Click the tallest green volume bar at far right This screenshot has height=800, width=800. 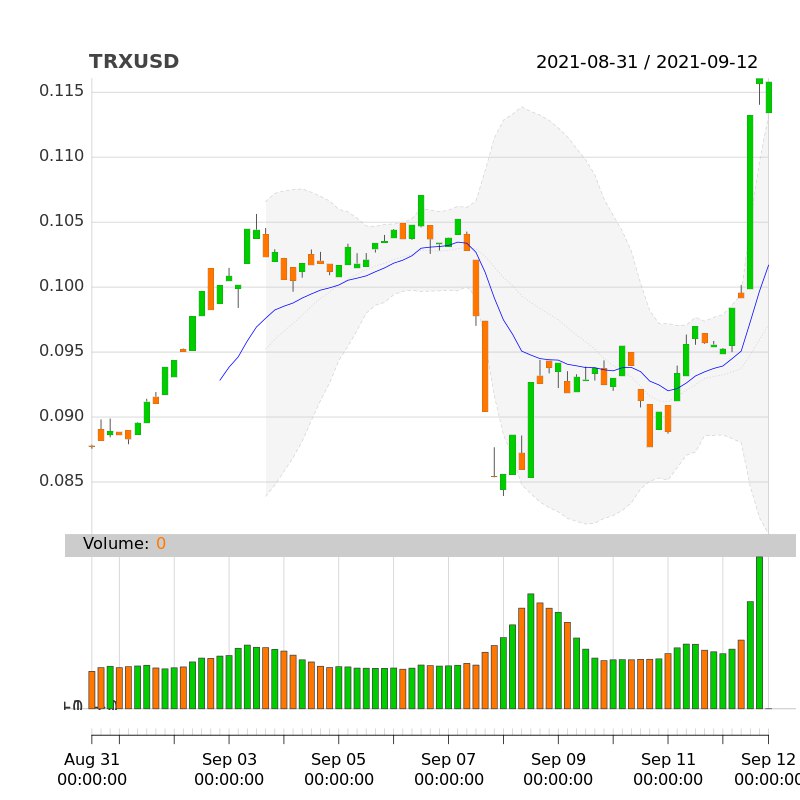pos(759,633)
